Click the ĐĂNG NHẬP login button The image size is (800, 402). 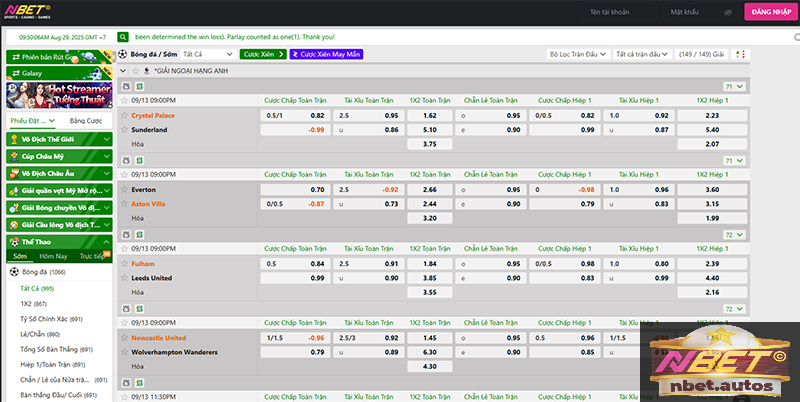766,12
